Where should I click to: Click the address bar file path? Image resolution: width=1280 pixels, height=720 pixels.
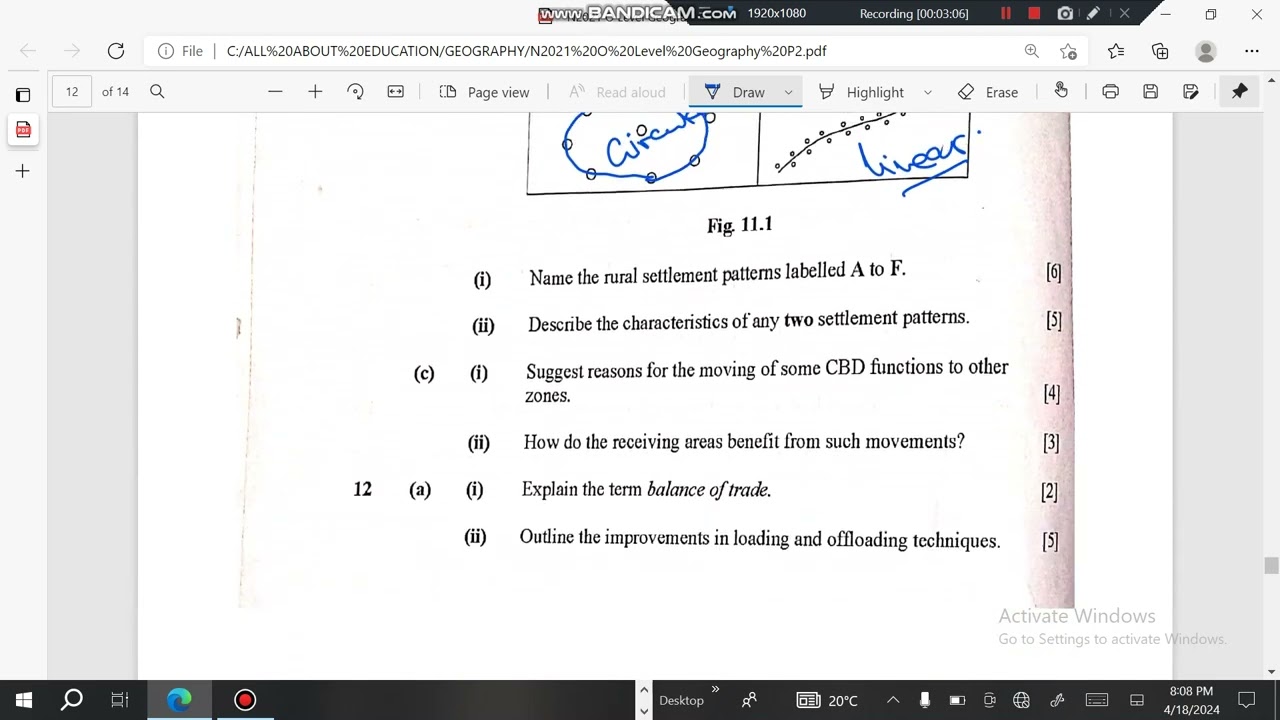(x=526, y=51)
